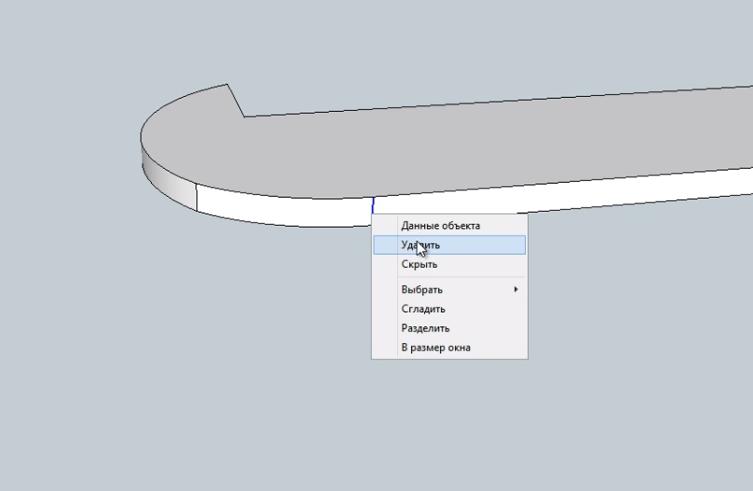Click the arrow beside Выбрать

516,290
